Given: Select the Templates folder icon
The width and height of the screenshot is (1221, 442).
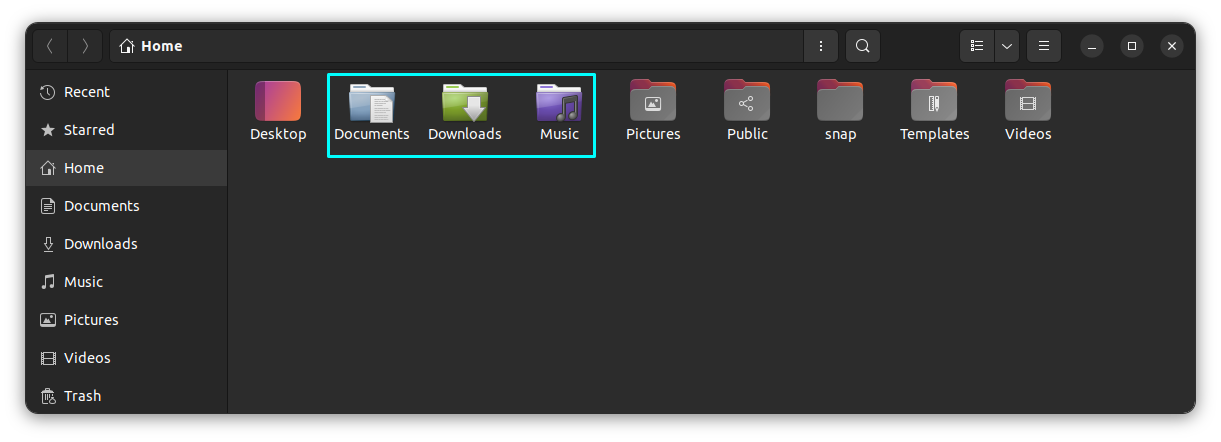Looking at the screenshot, I should coord(934,101).
